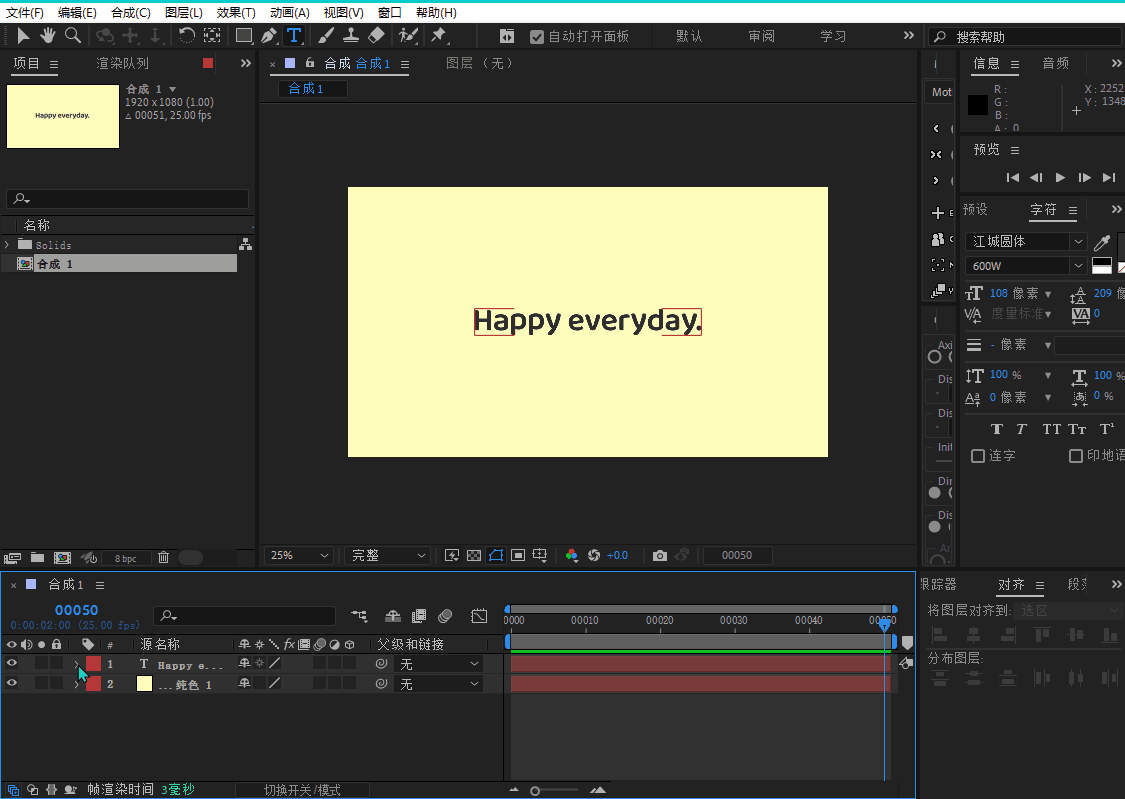Select the Brush tool
Image resolution: width=1125 pixels, height=799 pixels.
coord(326,36)
